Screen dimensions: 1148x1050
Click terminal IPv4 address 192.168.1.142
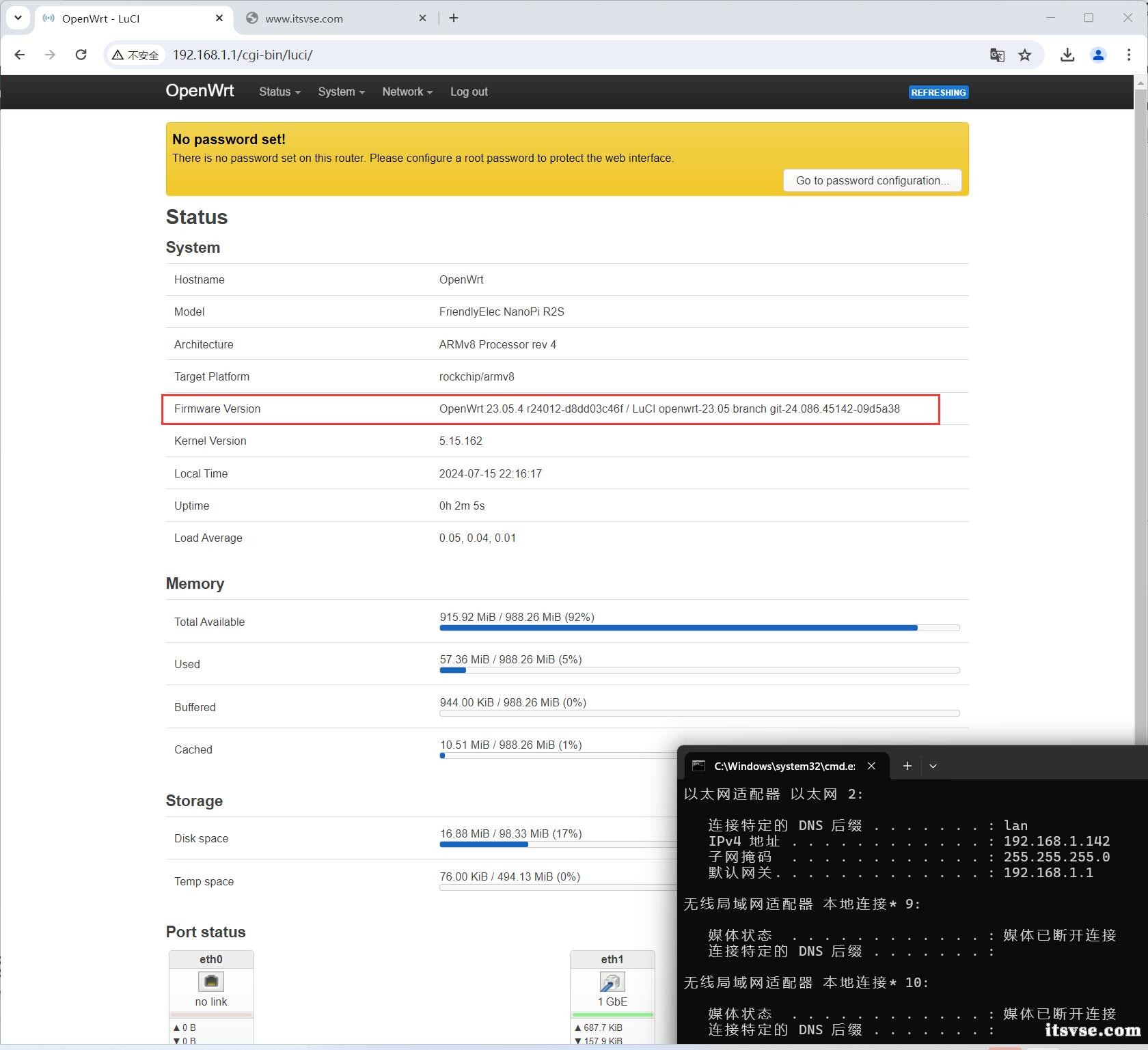pyautogui.click(x=1056, y=841)
